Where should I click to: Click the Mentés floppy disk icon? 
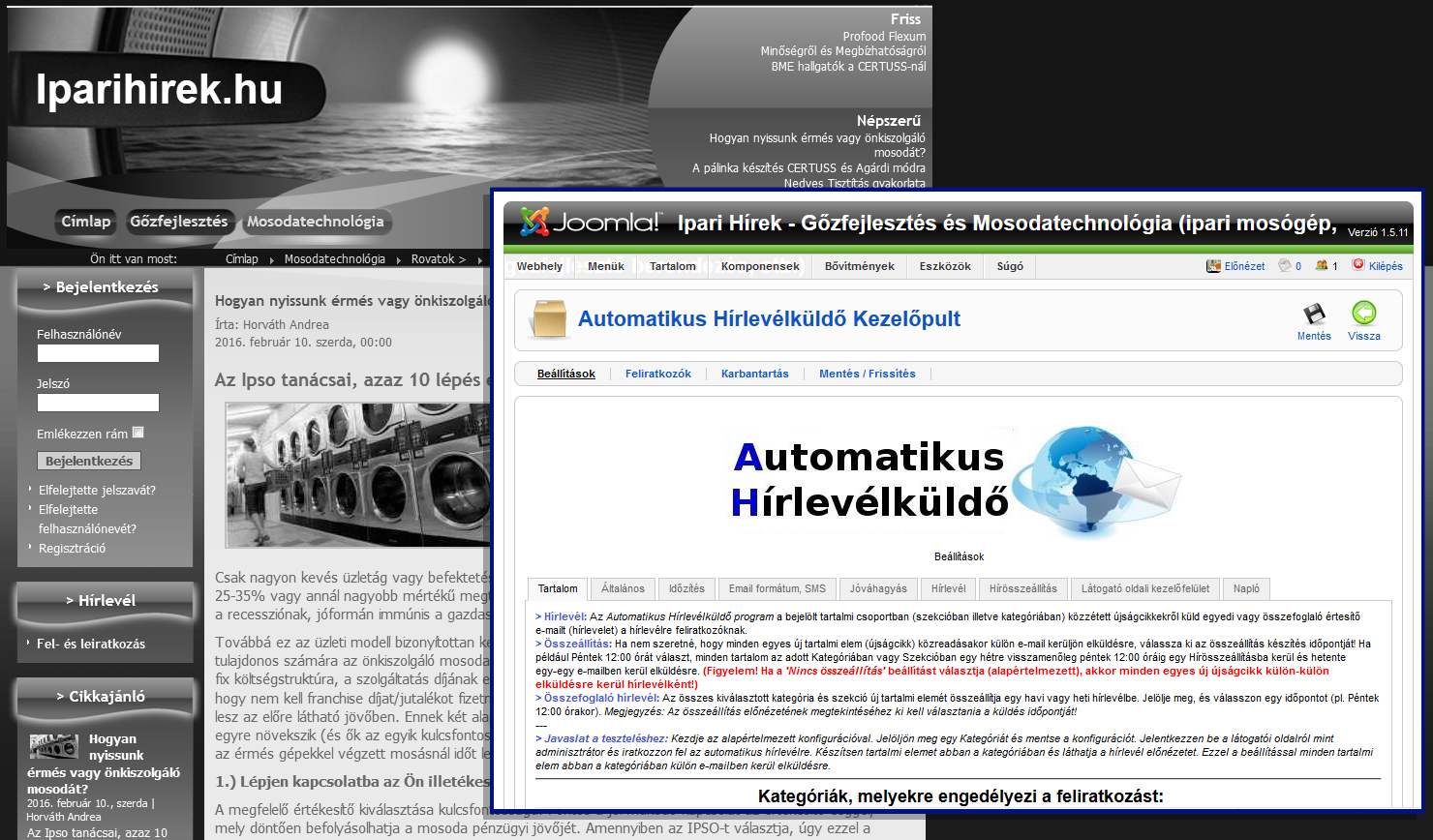1314,314
